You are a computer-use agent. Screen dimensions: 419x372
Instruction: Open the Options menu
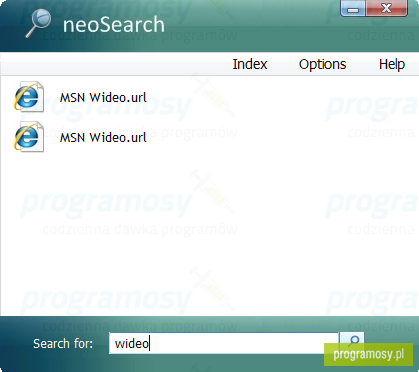pyautogui.click(x=322, y=64)
